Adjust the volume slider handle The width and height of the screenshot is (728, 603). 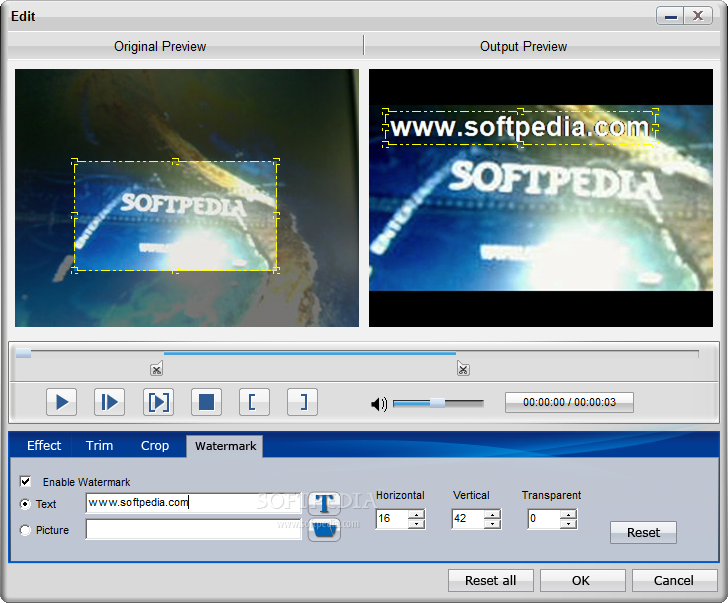[437, 403]
